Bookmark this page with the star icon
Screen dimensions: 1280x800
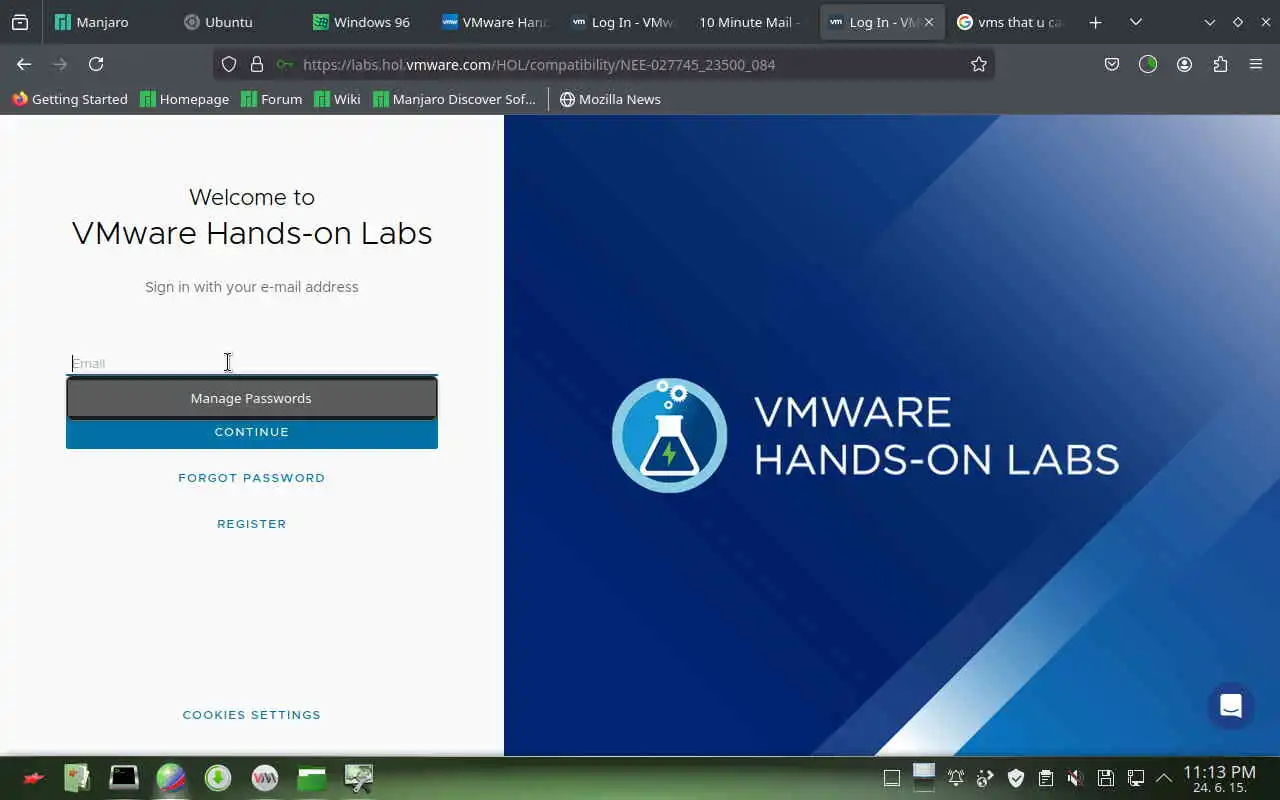pos(979,64)
